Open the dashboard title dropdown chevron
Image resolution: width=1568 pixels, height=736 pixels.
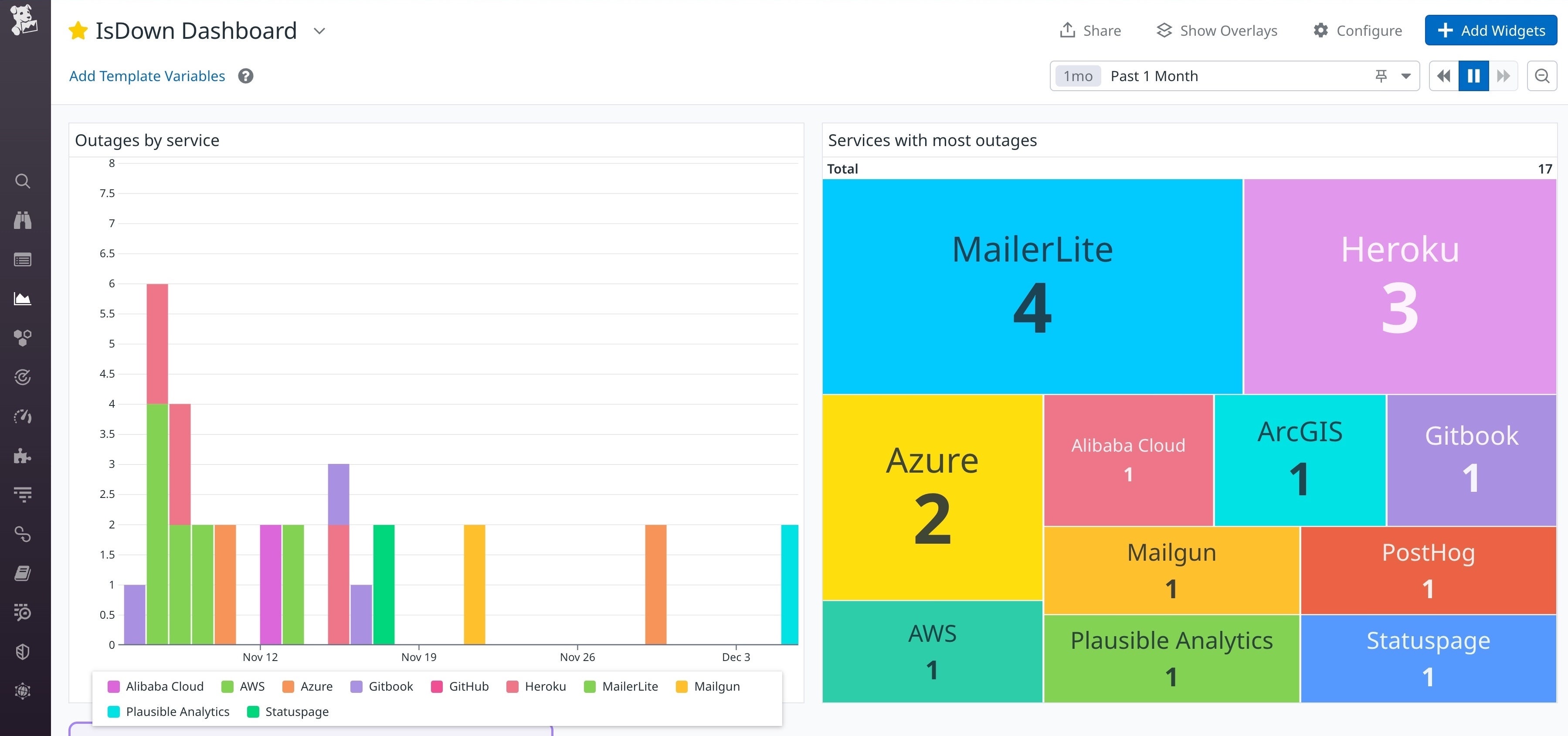point(319,31)
